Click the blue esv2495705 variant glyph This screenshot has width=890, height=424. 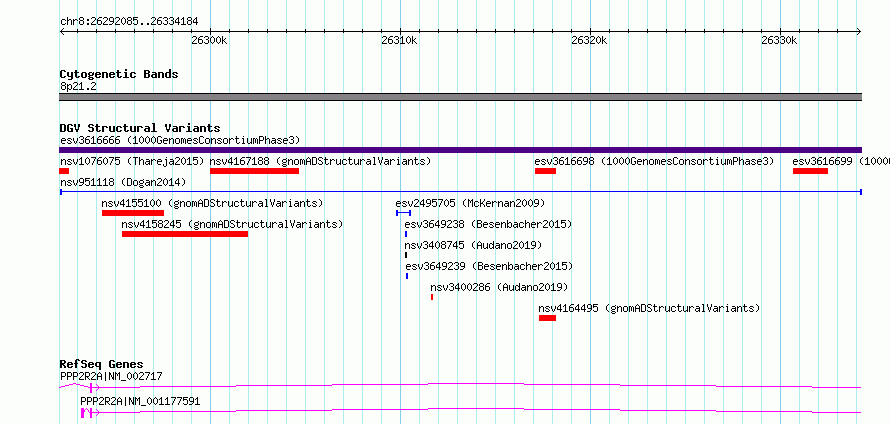click(x=403, y=213)
